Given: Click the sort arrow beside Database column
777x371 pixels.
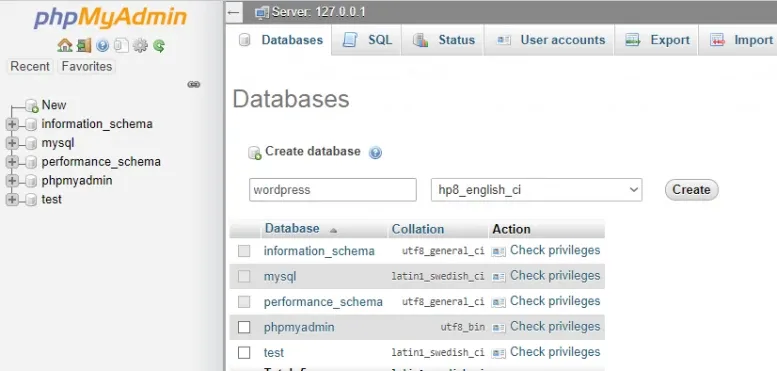Looking at the screenshot, I should 333,230.
